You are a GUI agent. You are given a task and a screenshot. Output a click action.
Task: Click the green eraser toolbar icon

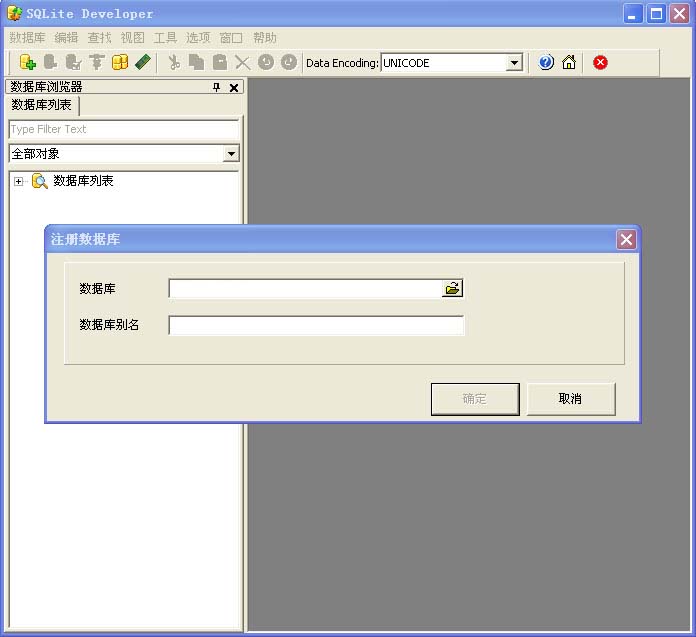[143, 62]
